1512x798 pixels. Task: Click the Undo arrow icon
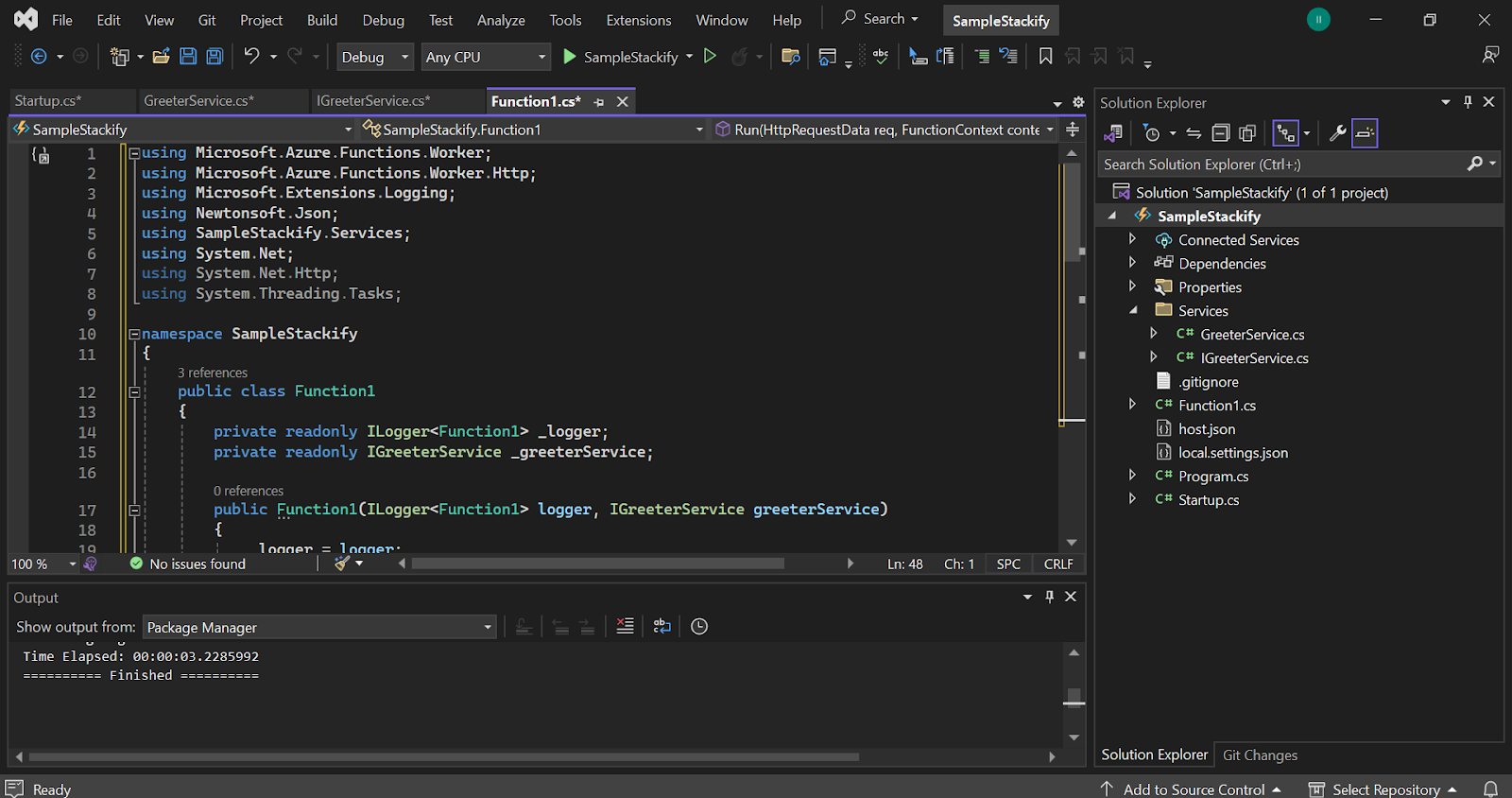(x=251, y=57)
